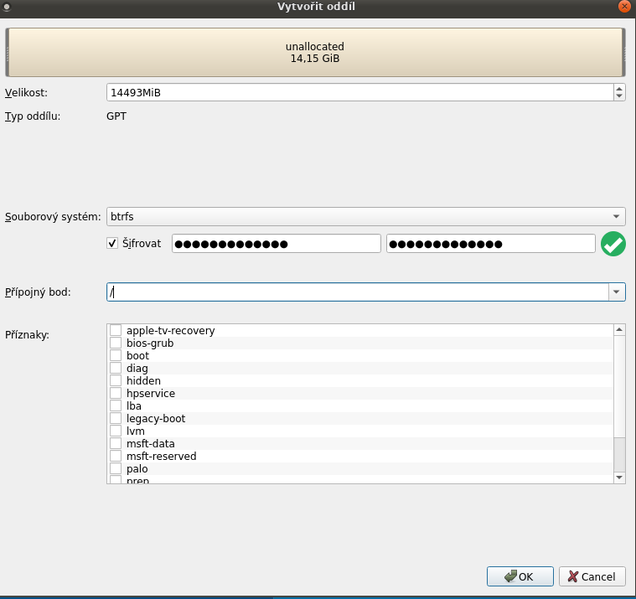The height and width of the screenshot is (599, 636).
Task: Click the unallocated 14,15 GiB partition bar
Action: point(317,52)
